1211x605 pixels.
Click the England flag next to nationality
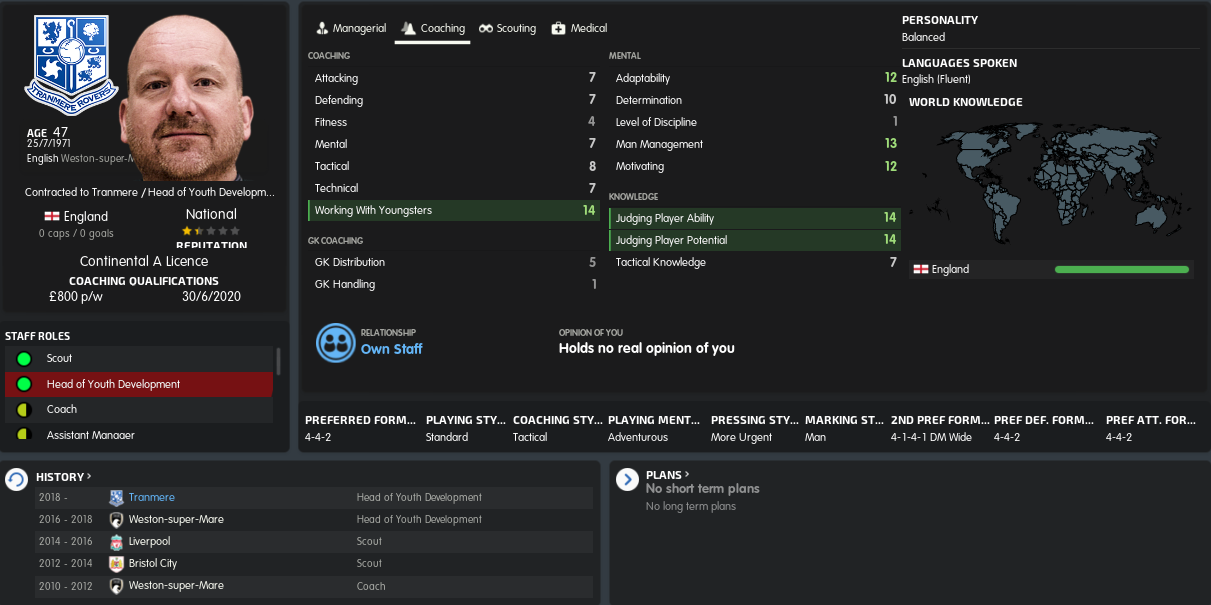(51, 216)
